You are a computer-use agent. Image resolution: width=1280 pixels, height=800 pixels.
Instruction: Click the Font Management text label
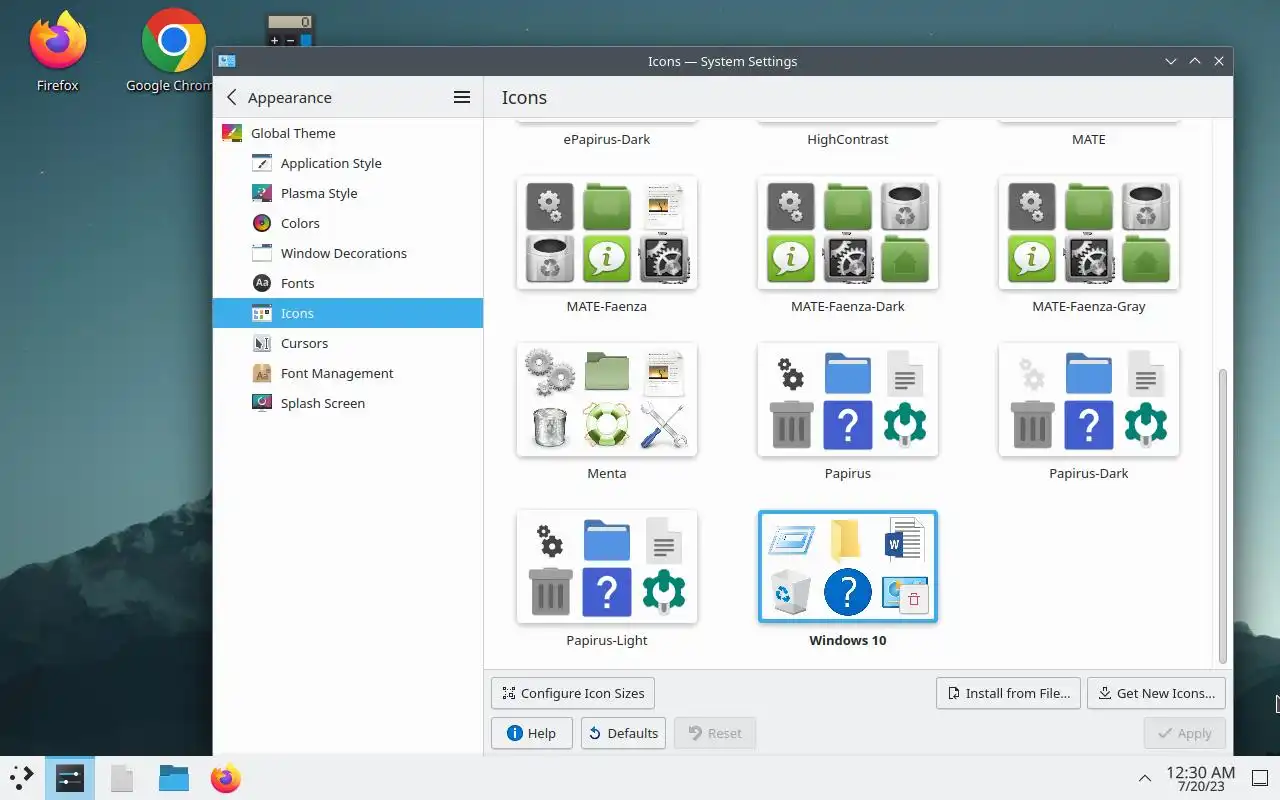coord(337,373)
